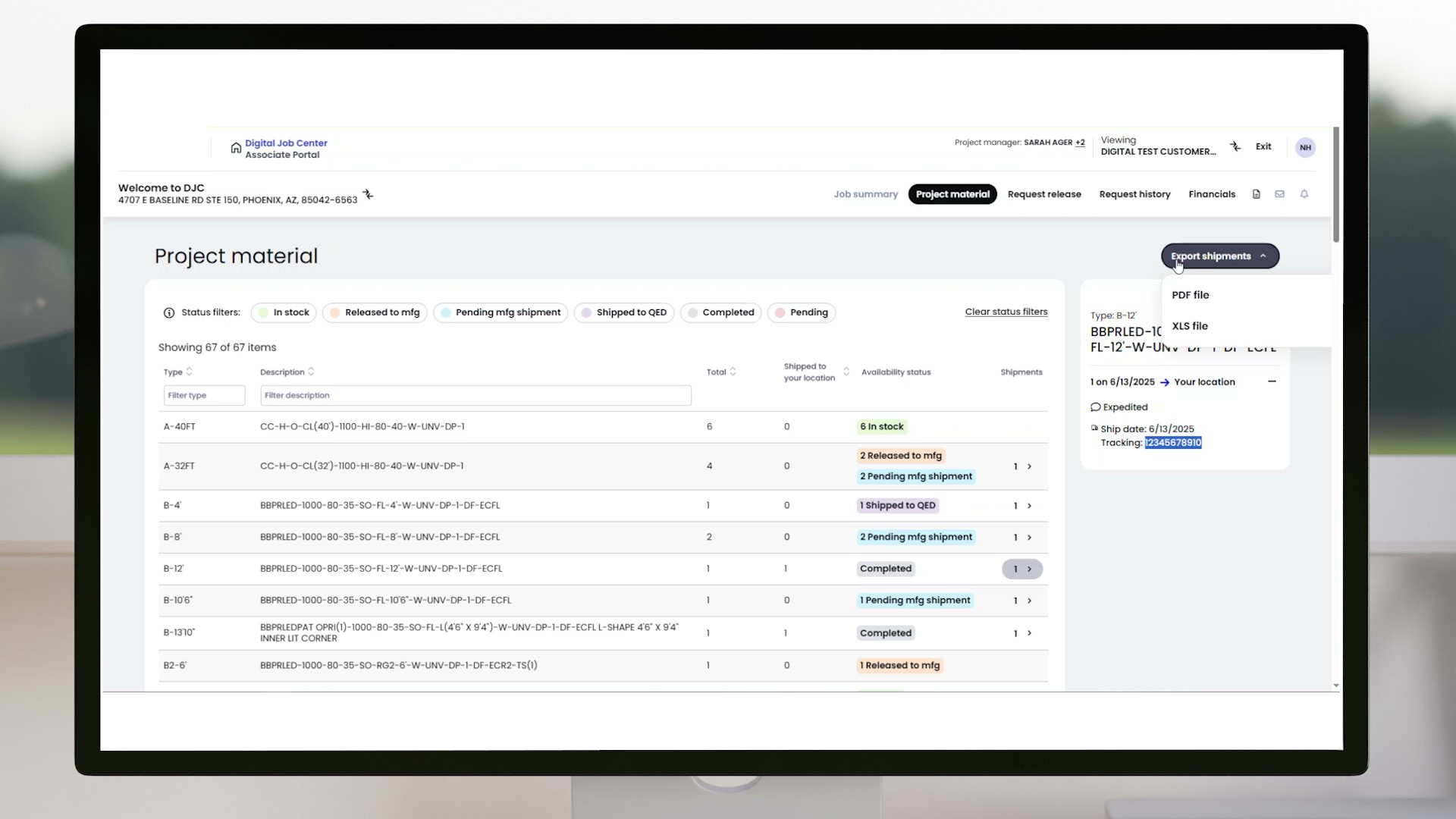The width and height of the screenshot is (1456, 819).
Task: Switch to the Financials tab
Action: pyautogui.click(x=1211, y=194)
